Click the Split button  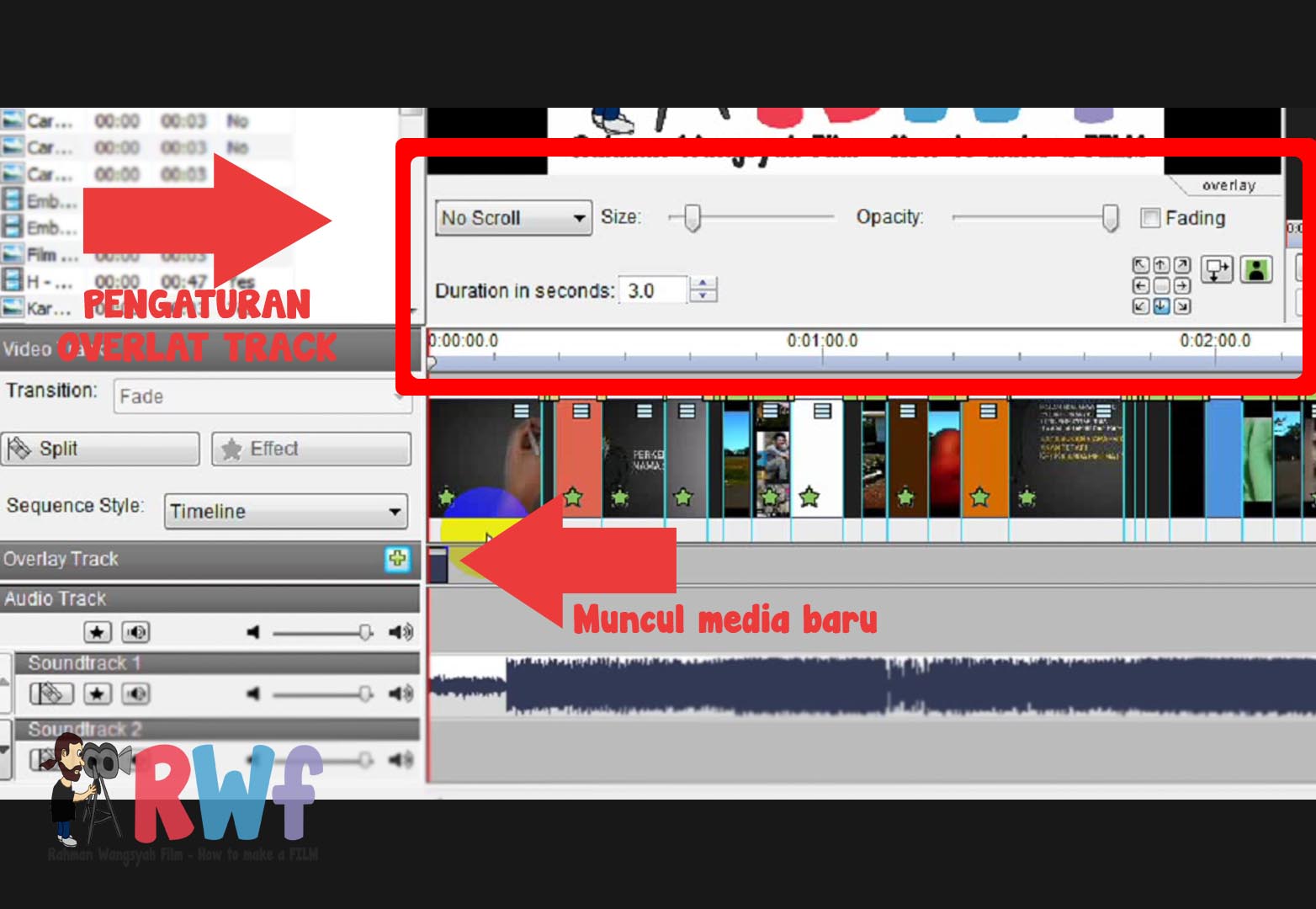(x=100, y=449)
